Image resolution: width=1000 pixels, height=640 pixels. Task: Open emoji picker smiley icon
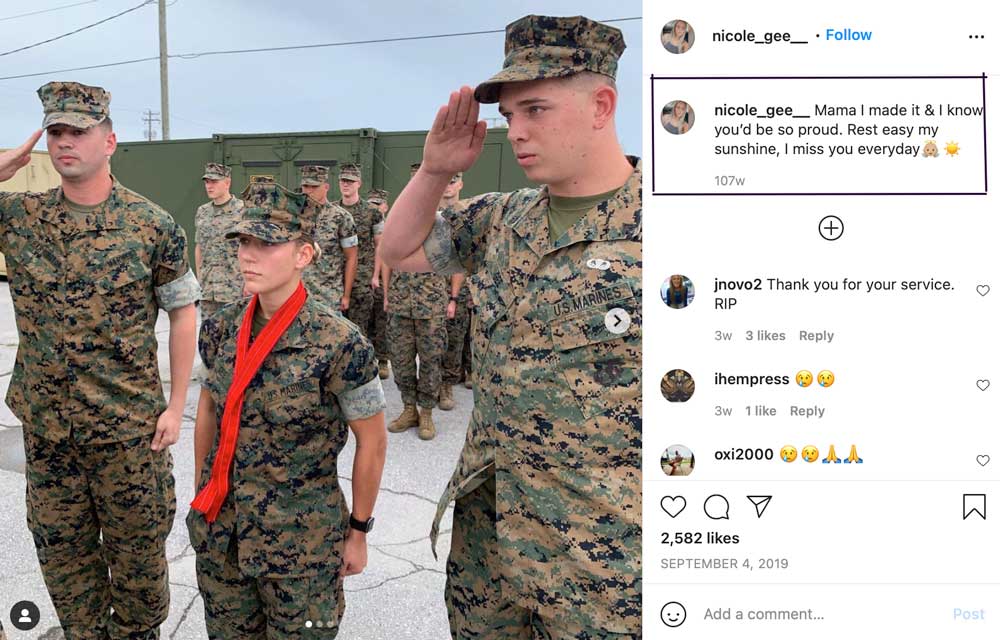coord(673,615)
